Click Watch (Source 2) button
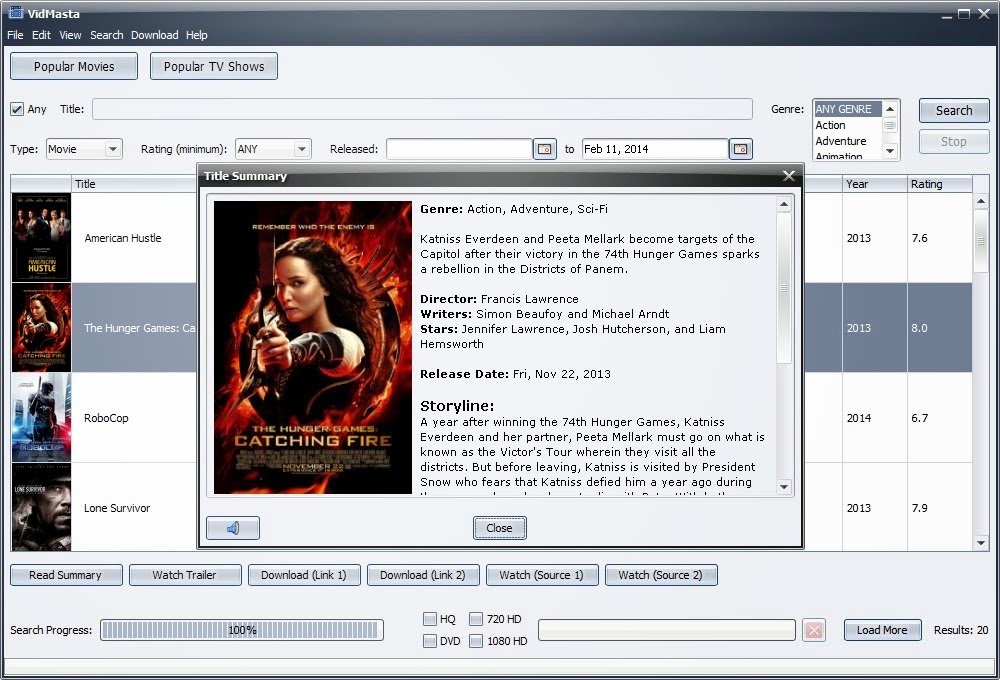The height and width of the screenshot is (680, 1000). click(661, 575)
